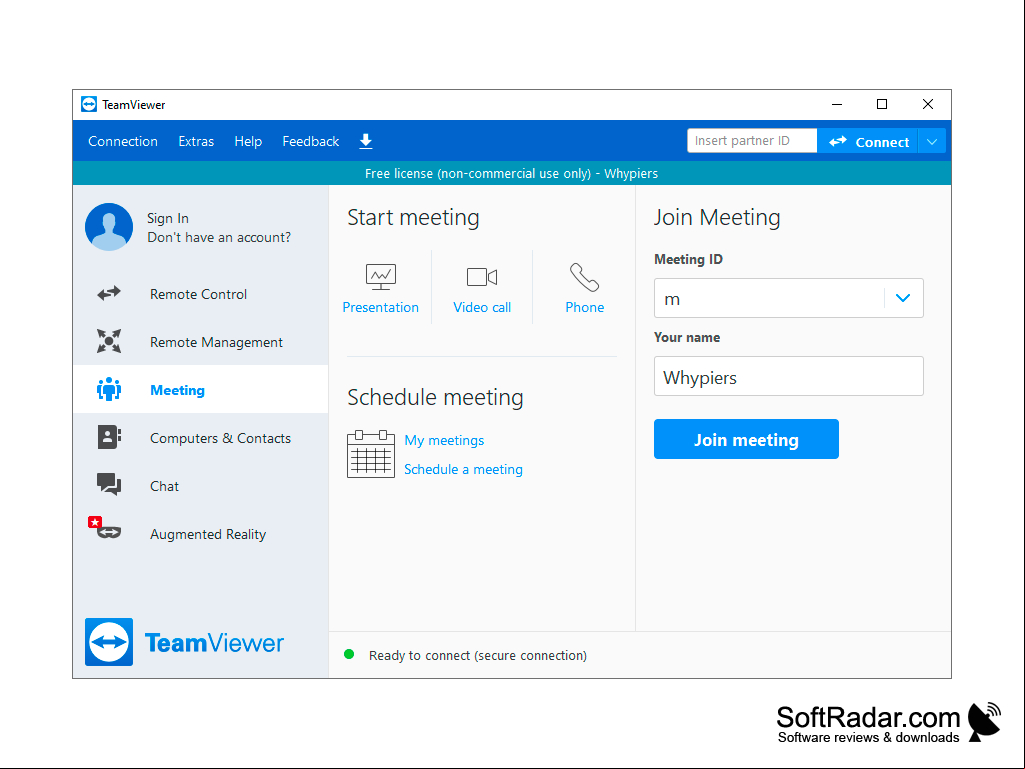Click the Computers & Contacts address book icon
This screenshot has width=1025, height=769.
(x=109, y=437)
